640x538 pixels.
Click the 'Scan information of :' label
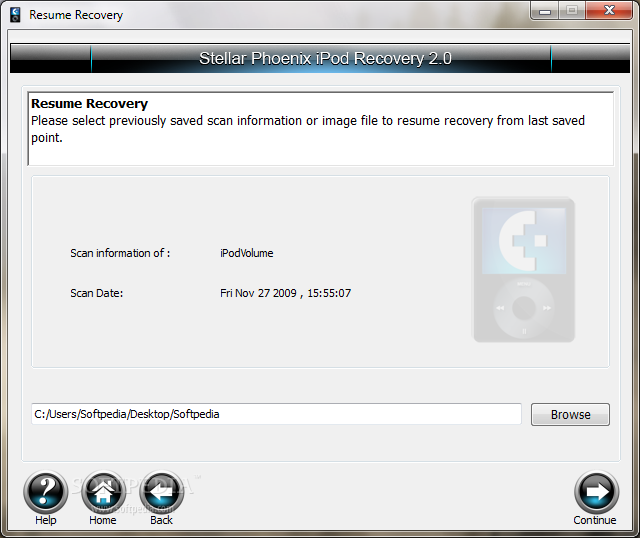[120, 253]
